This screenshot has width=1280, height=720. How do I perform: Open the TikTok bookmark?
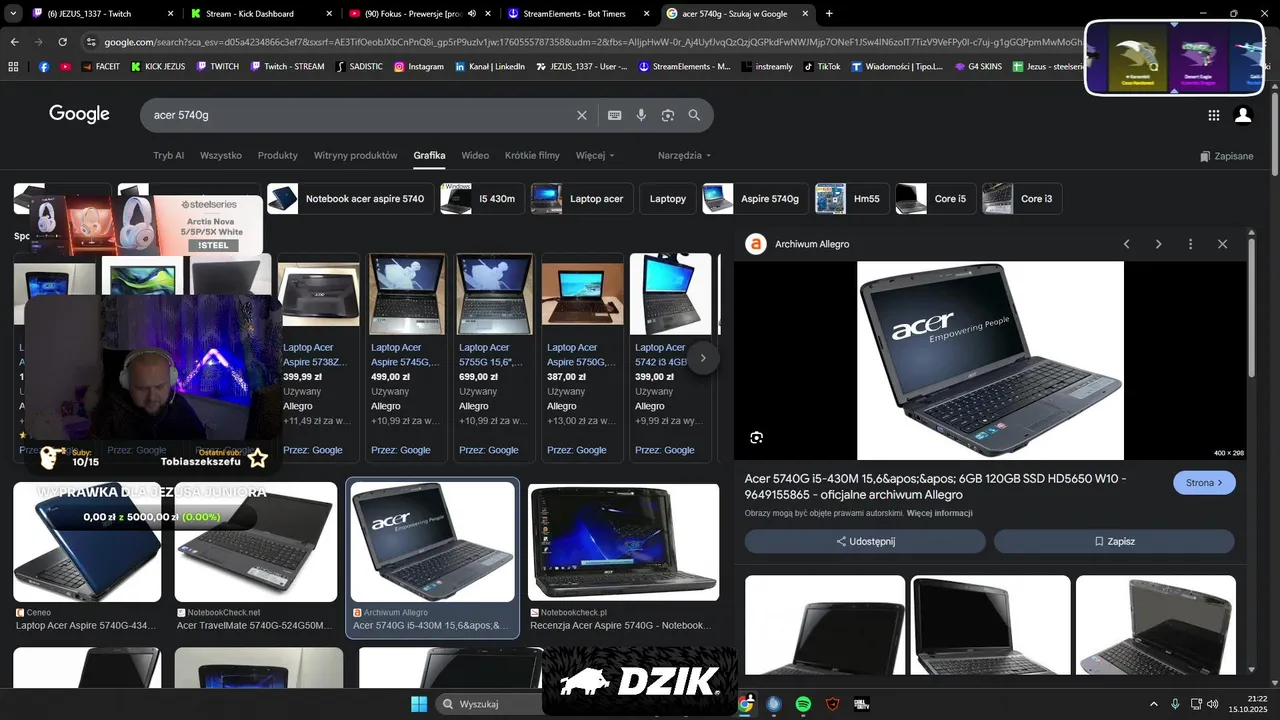pyautogui.click(x=822, y=66)
